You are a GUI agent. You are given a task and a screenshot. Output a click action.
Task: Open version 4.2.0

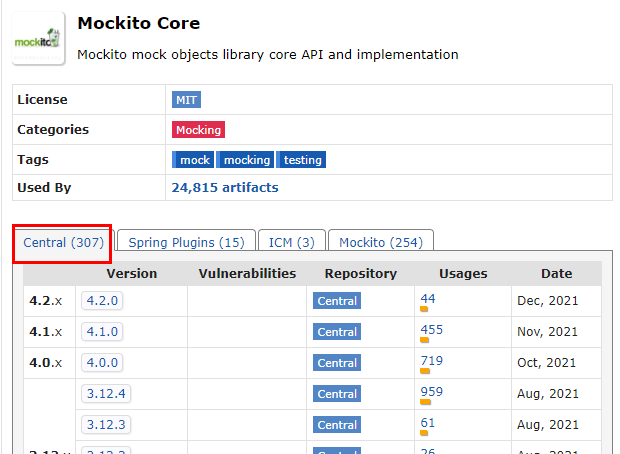pyautogui.click(x=102, y=301)
